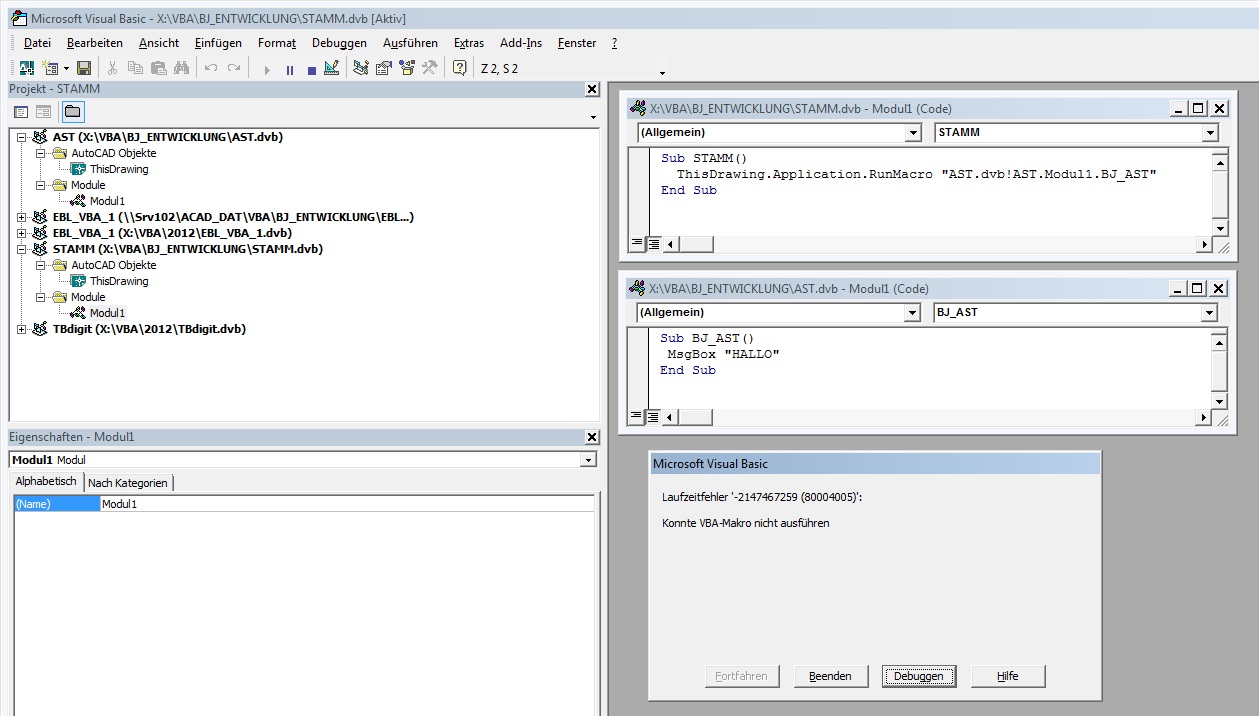Open the Datei menu
The height and width of the screenshot is (716, 1259).
pos(37,43)
